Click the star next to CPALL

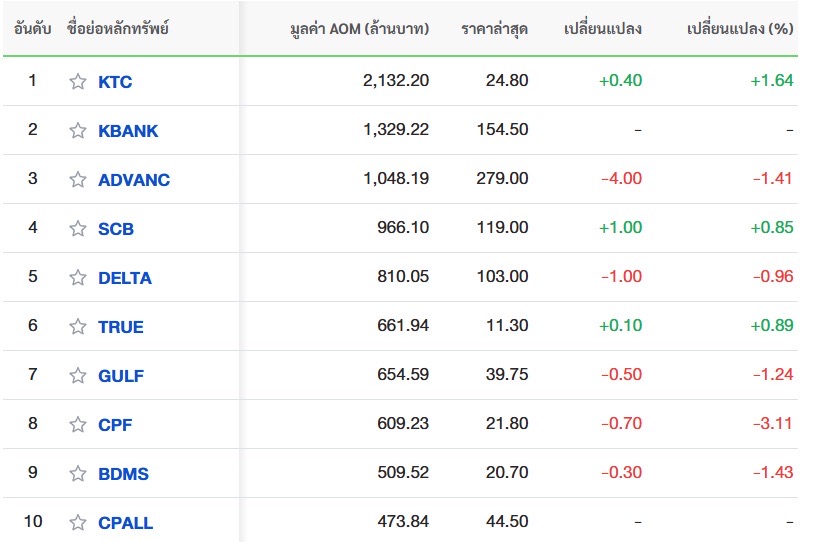[77, 522]
